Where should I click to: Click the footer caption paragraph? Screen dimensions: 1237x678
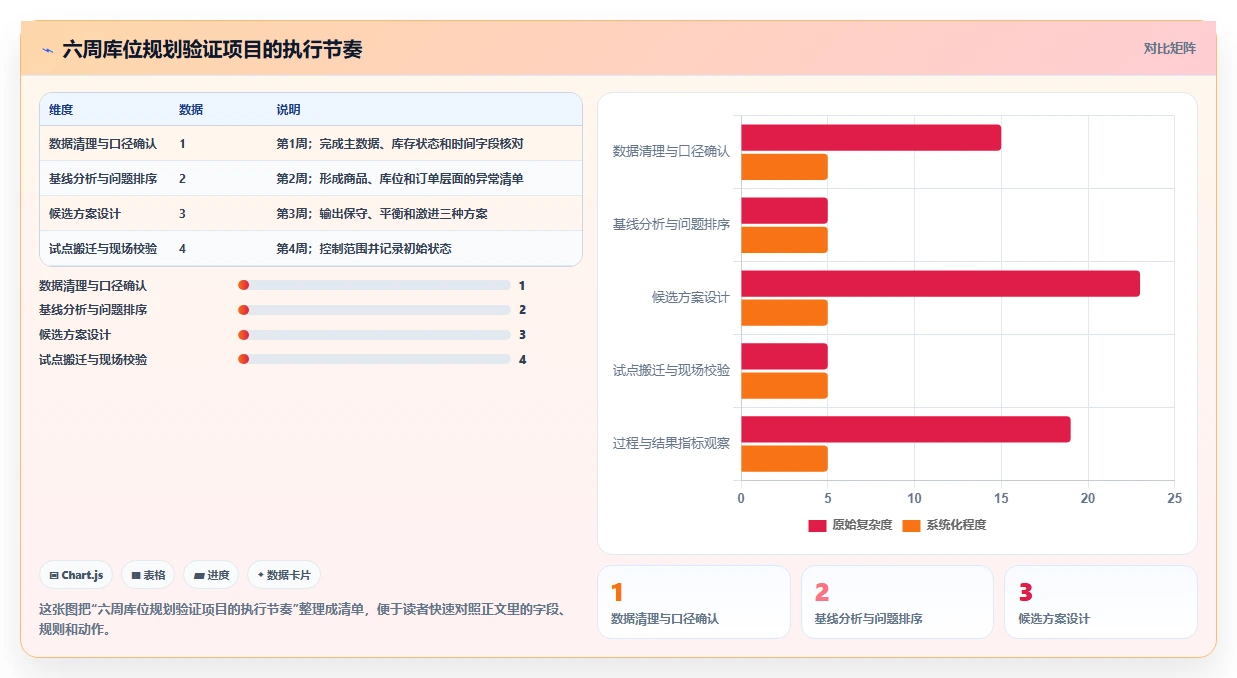click(304, 619)
